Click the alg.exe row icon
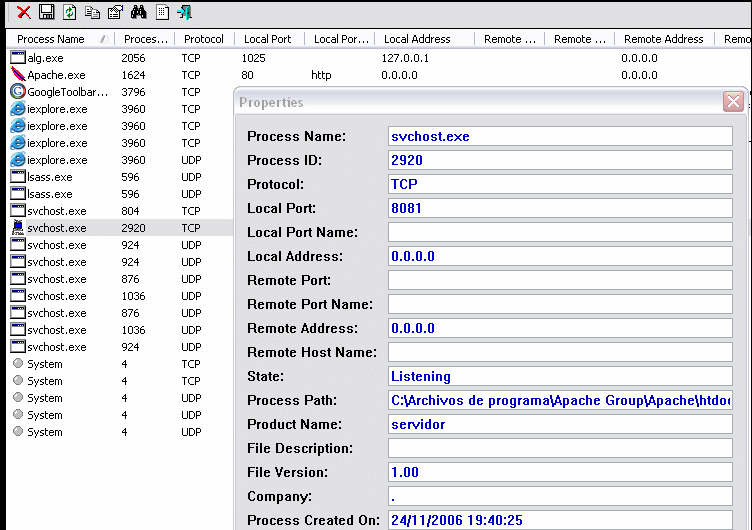 point(18,58)
